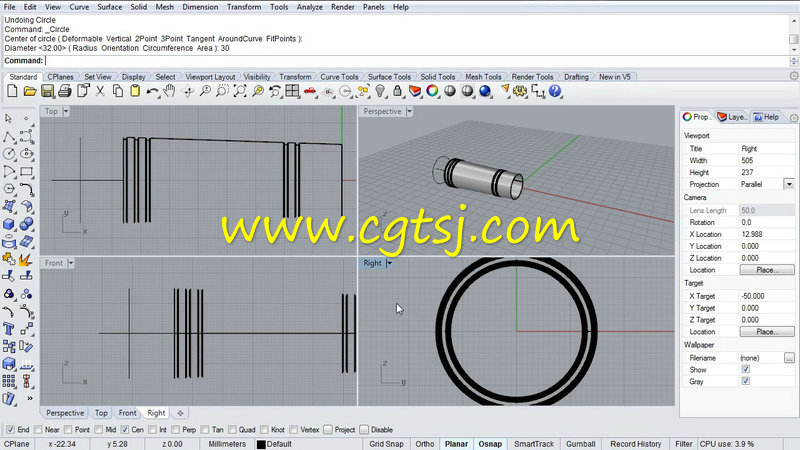Open the Curve menu
This screenshot has height=450, width=800.
pos(79,7)
